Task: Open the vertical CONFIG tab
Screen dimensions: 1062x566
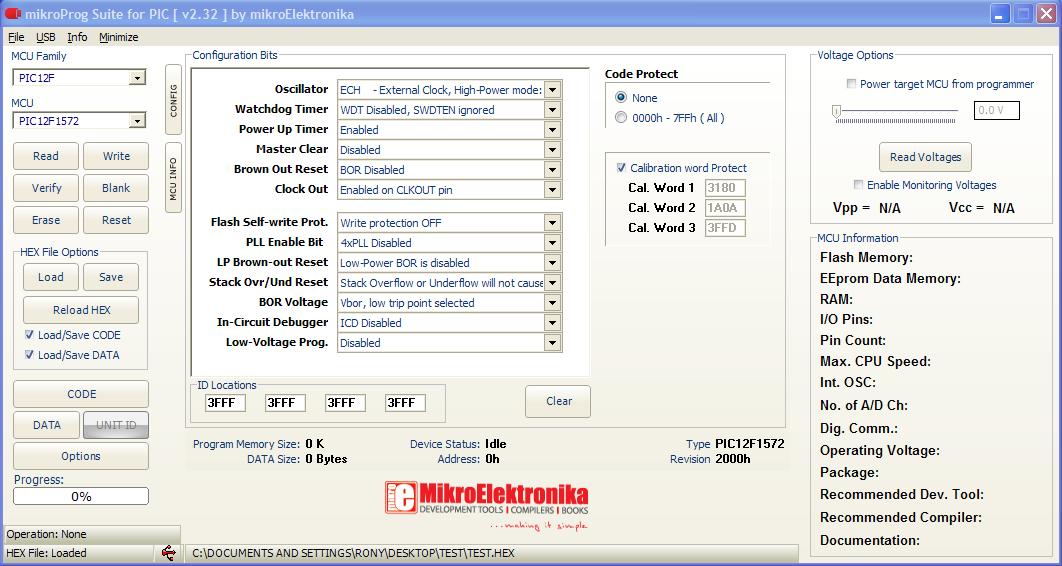Action: pos(173,100)
